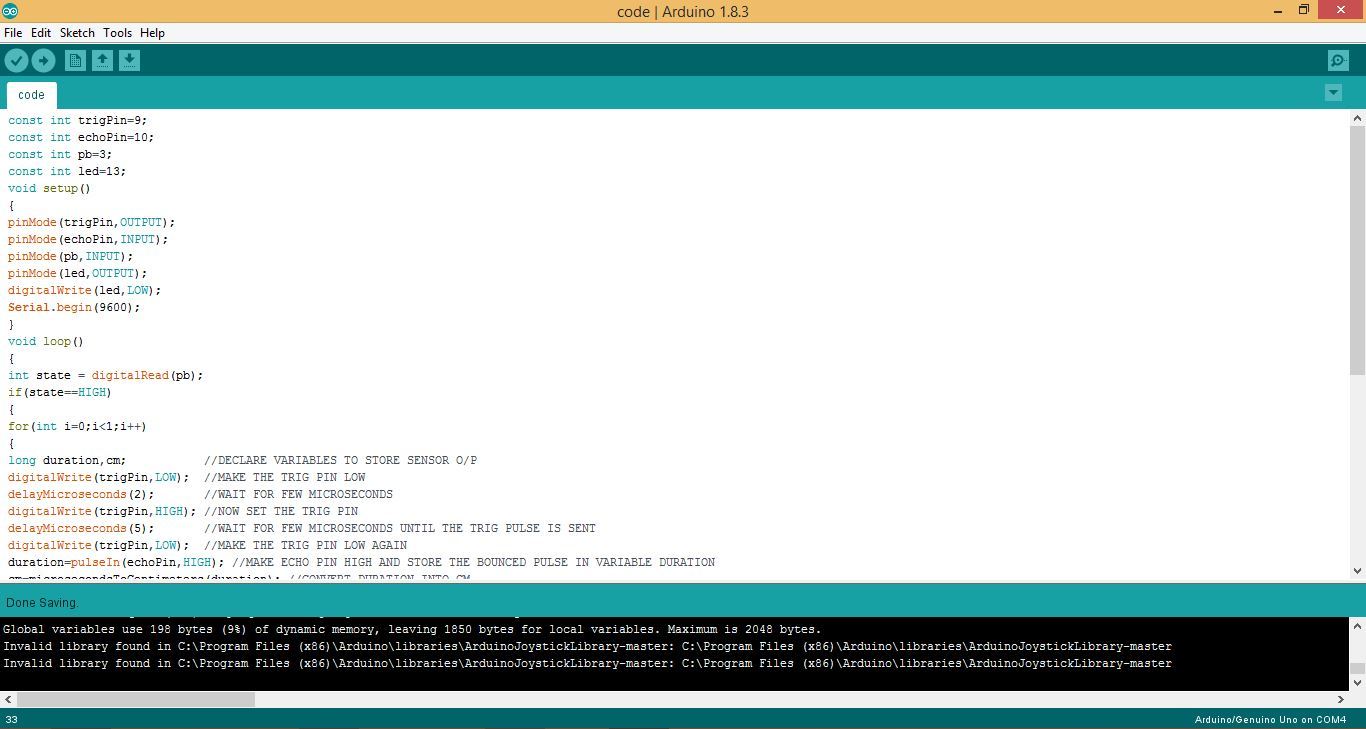Click the 'digitalWrite(led,LOW);' line
This screenshot has height=729, width=1366.
click(x=85, y=290)
